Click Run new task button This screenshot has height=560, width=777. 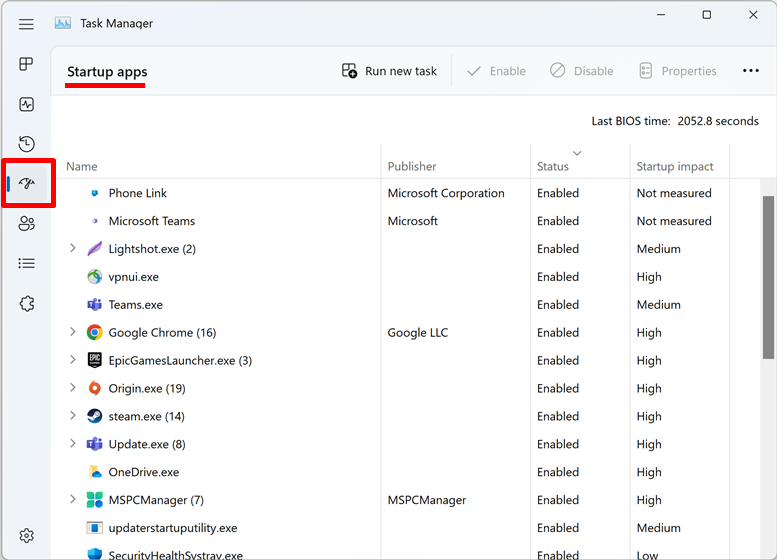[x=390, y=71]
